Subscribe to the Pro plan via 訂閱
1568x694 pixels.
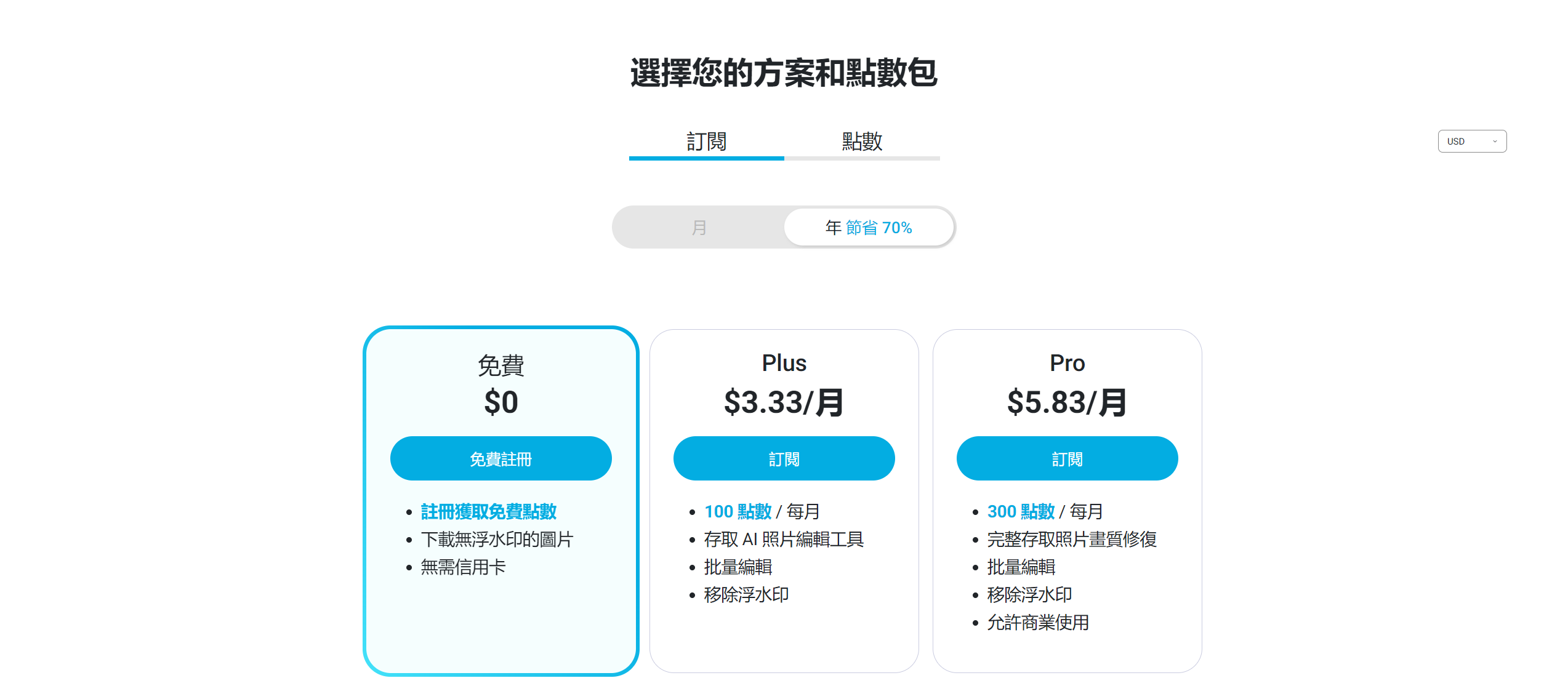tap(1067, 459)
